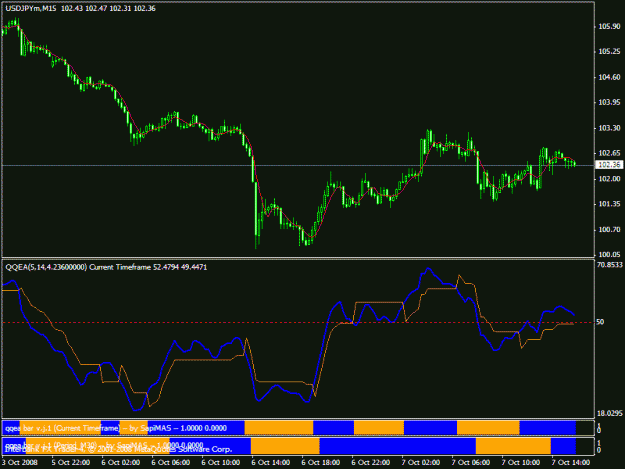Click the 7 Oct 02:00 time label
Viewport: 625px width, 469px height.
[x=421, y=463]
